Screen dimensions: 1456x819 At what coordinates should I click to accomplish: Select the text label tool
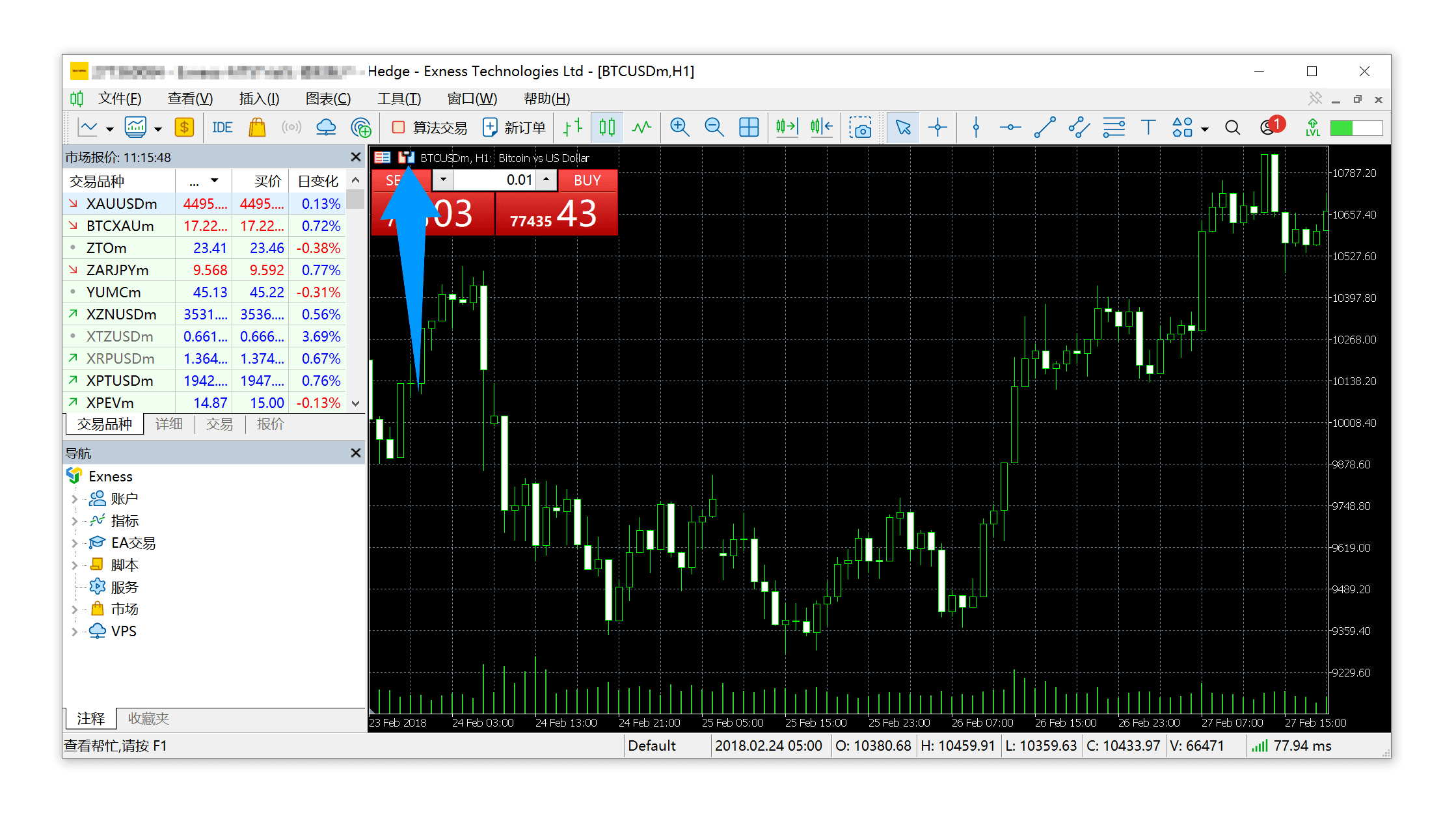pos(1148,128)
